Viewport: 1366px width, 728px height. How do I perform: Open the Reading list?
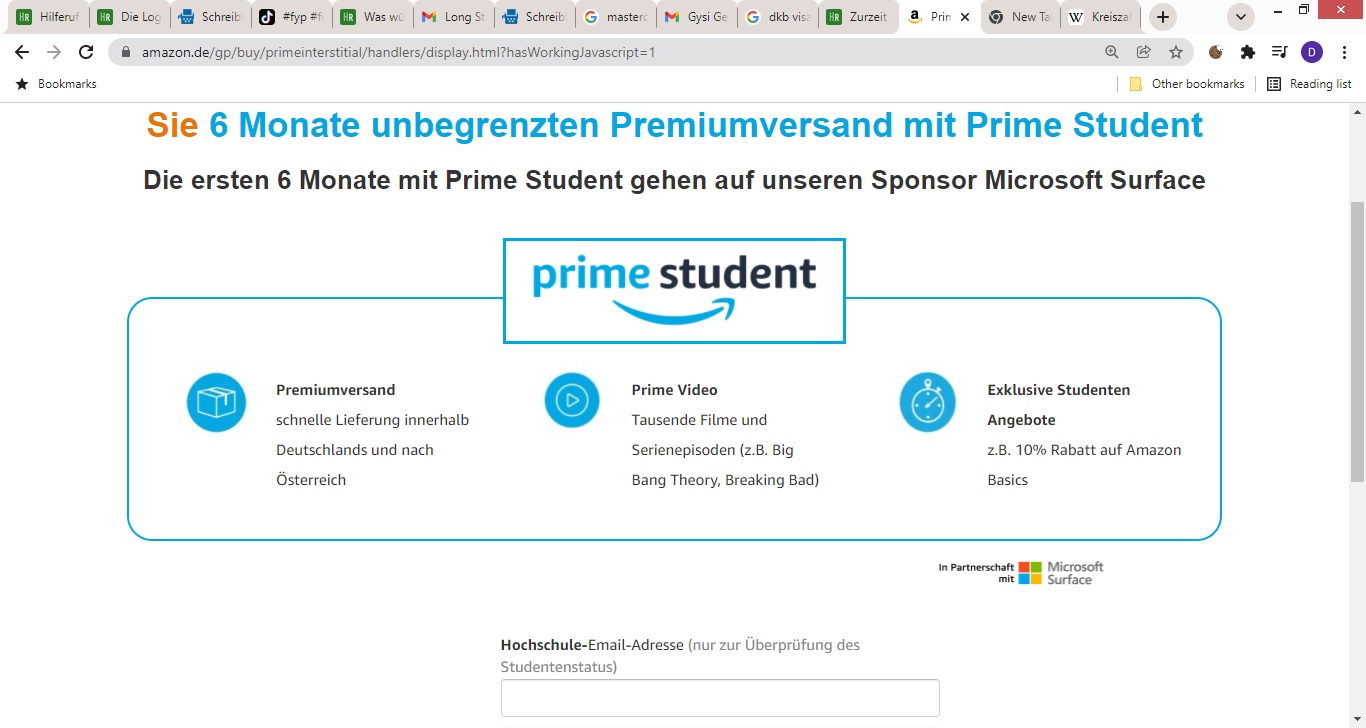click(1309, 84)
